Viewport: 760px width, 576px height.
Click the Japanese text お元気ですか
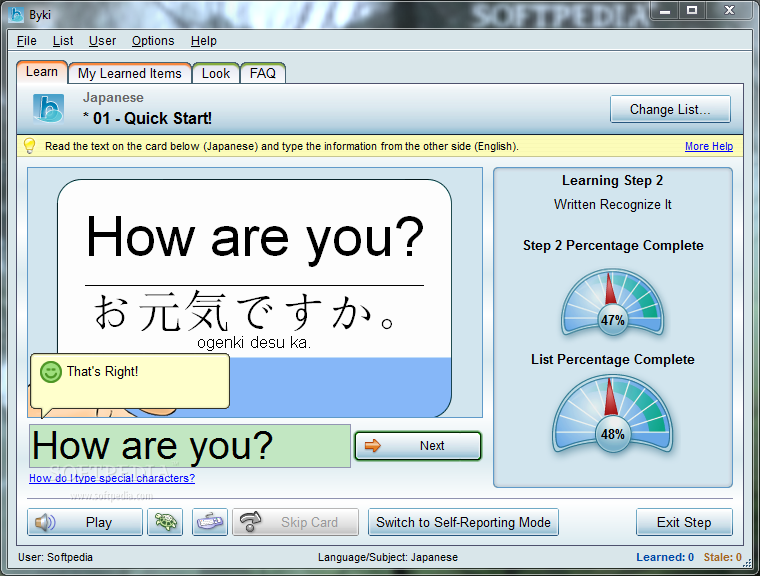click(244, 311)
